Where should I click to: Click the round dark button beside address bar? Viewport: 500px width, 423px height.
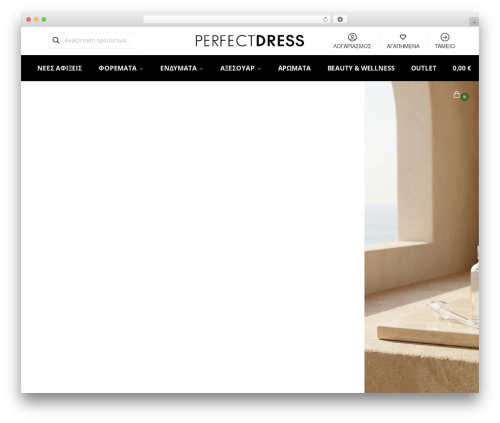[x=340, y=20]
